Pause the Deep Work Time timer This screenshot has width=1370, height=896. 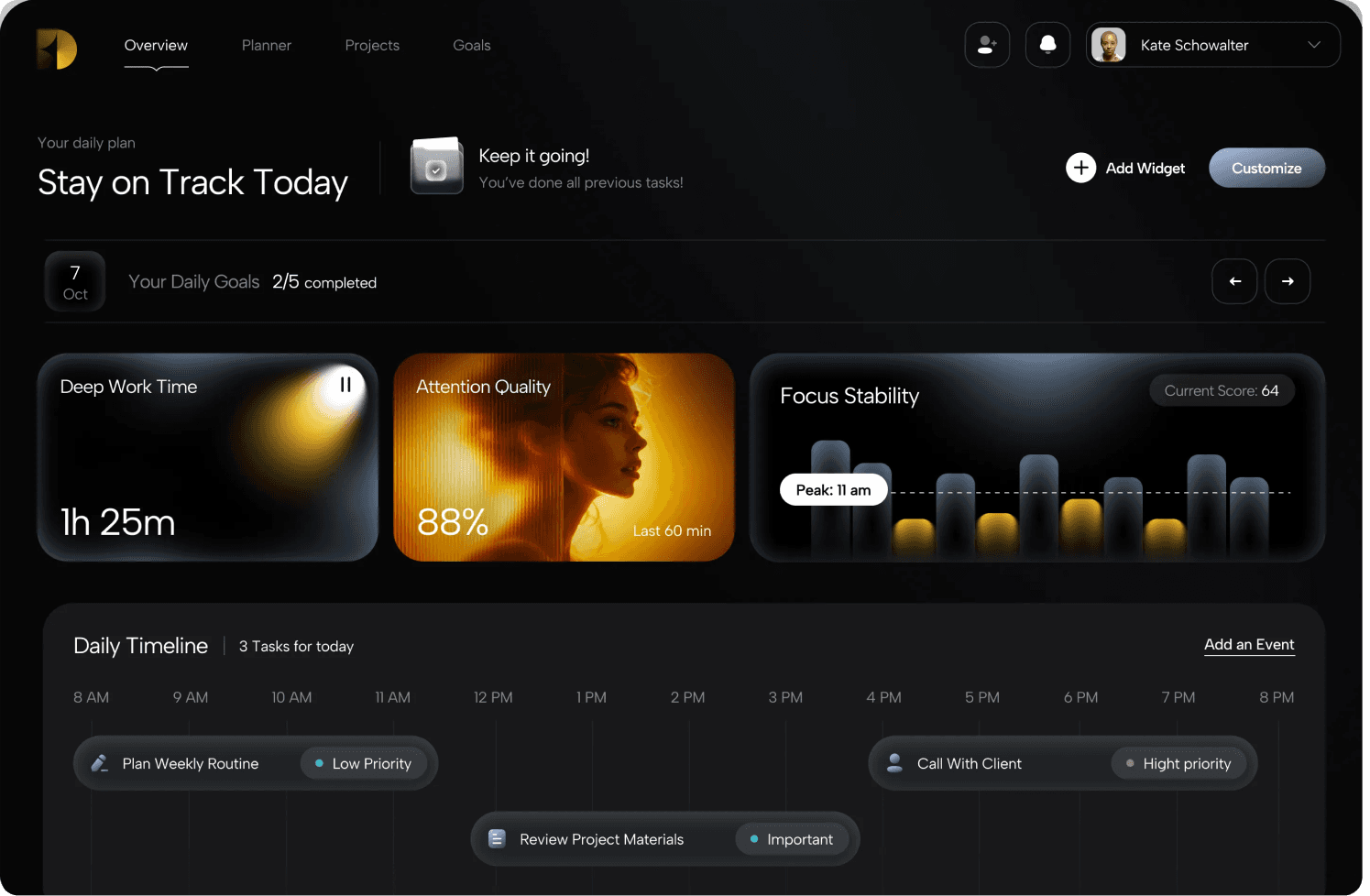click(x=345, y=385)
